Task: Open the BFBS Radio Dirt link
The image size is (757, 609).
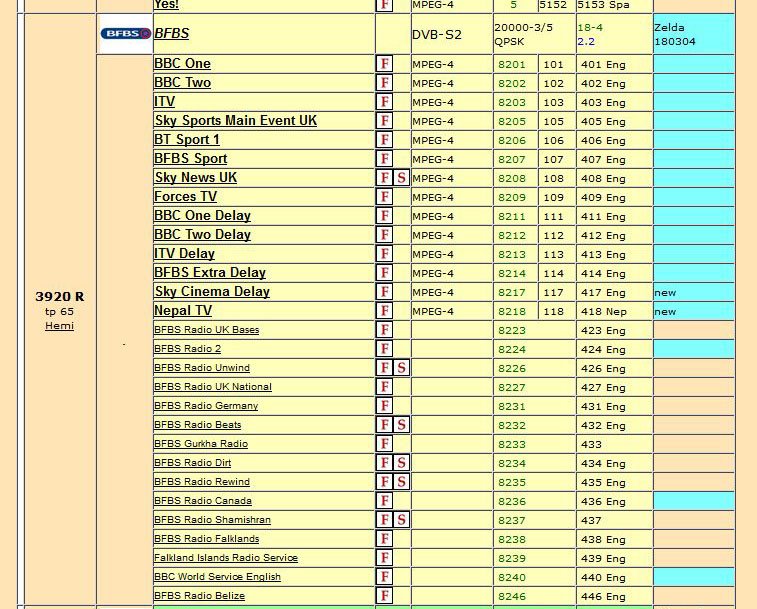Action: (193, 463)
